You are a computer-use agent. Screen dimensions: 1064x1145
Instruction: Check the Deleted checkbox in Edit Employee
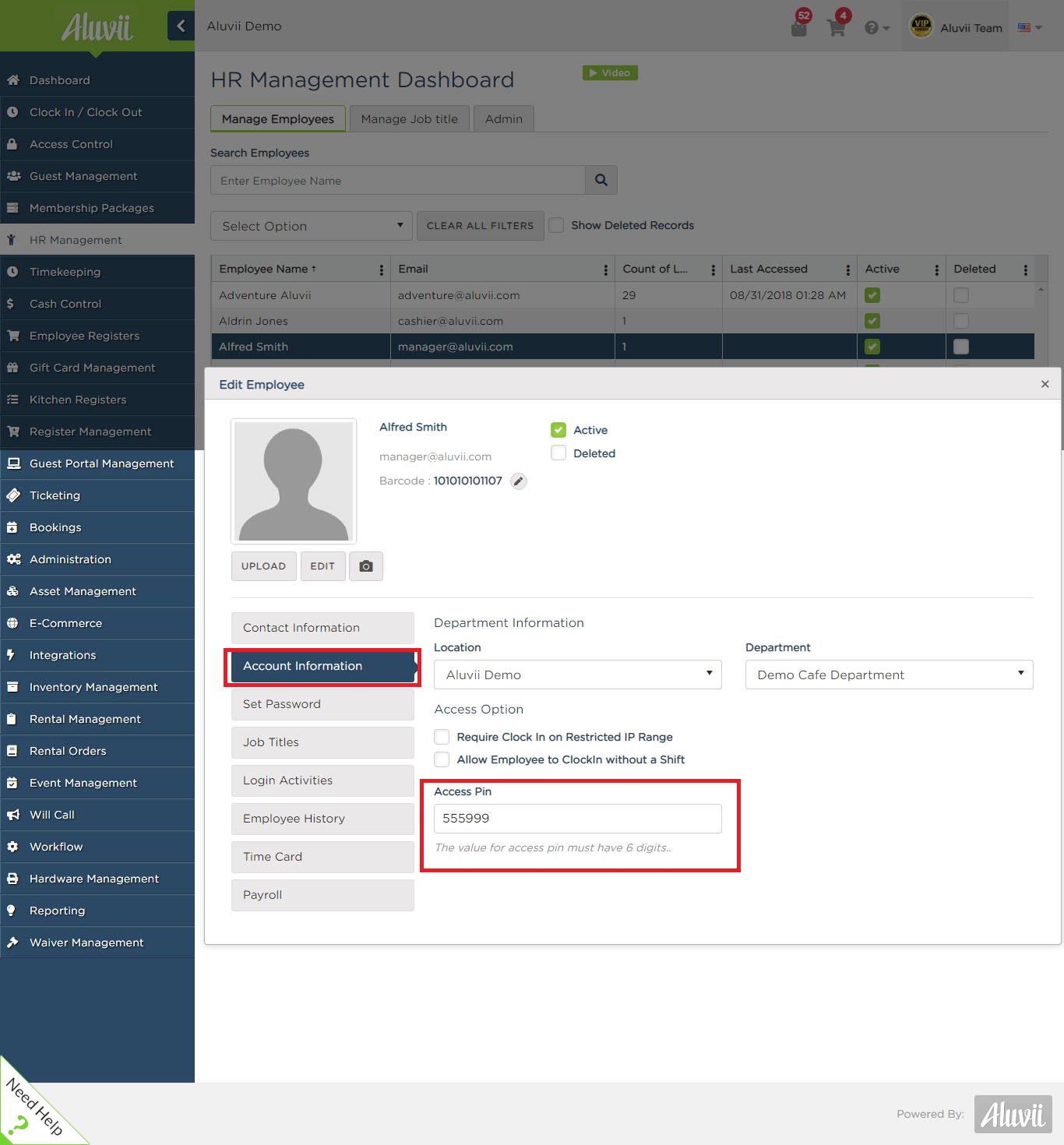(558, 453)
